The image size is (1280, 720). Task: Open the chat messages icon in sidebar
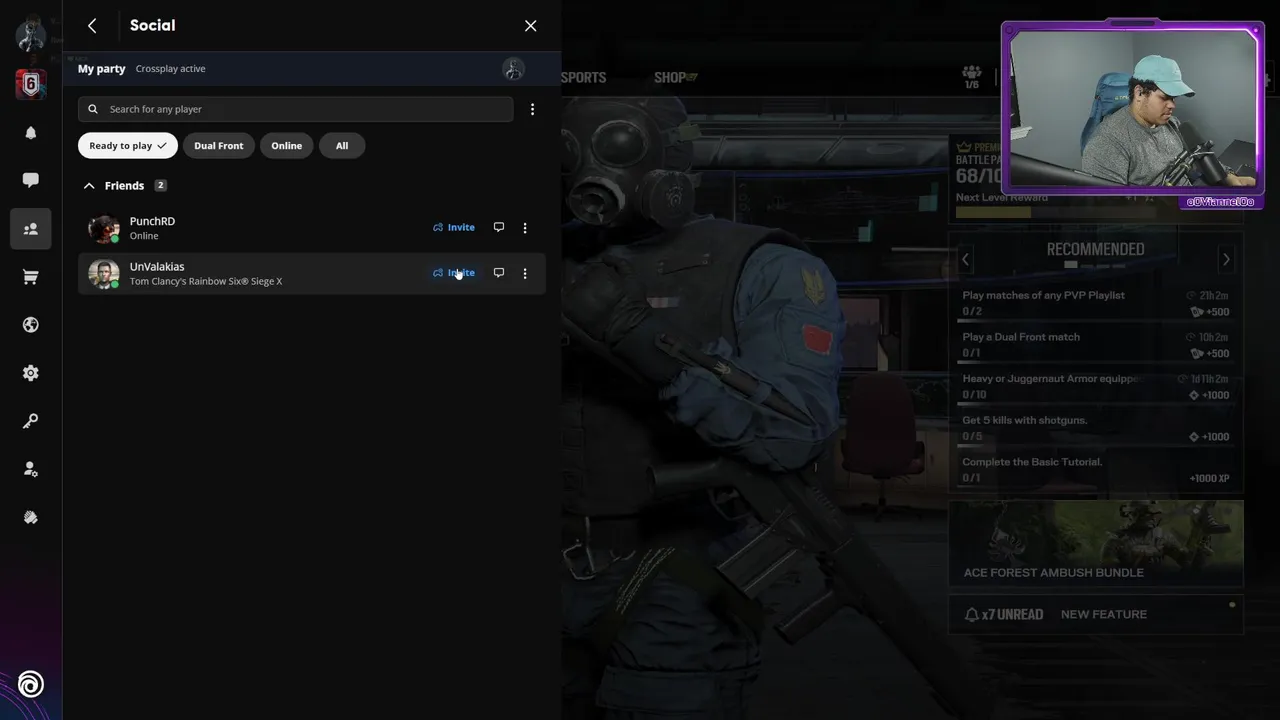(x=31, y=180)
